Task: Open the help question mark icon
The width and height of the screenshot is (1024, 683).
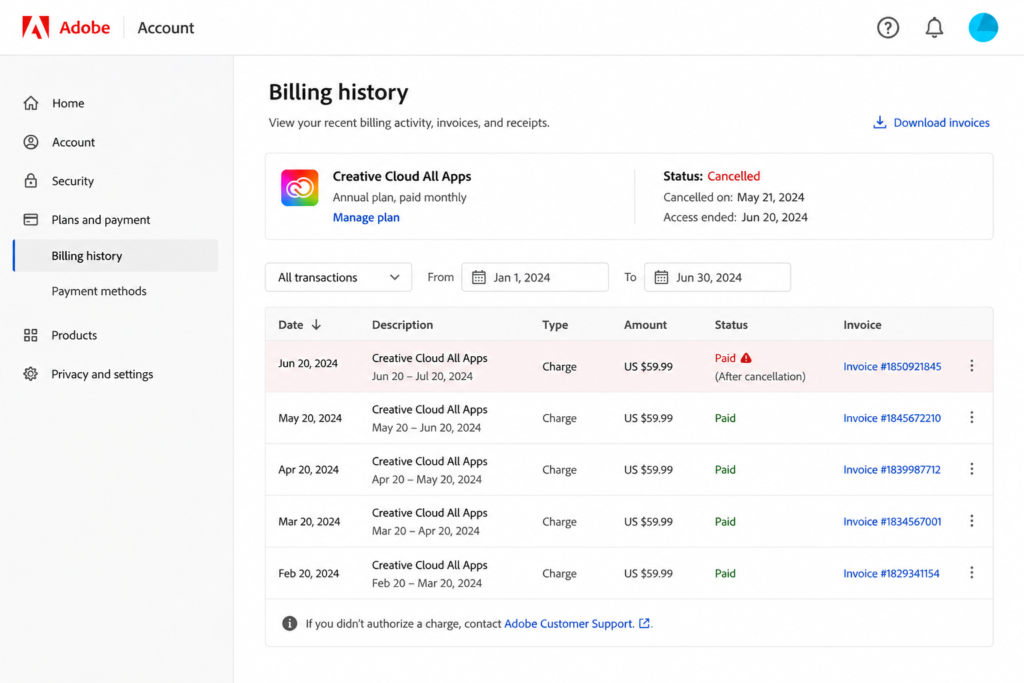Action: click(x=888, y=27)
